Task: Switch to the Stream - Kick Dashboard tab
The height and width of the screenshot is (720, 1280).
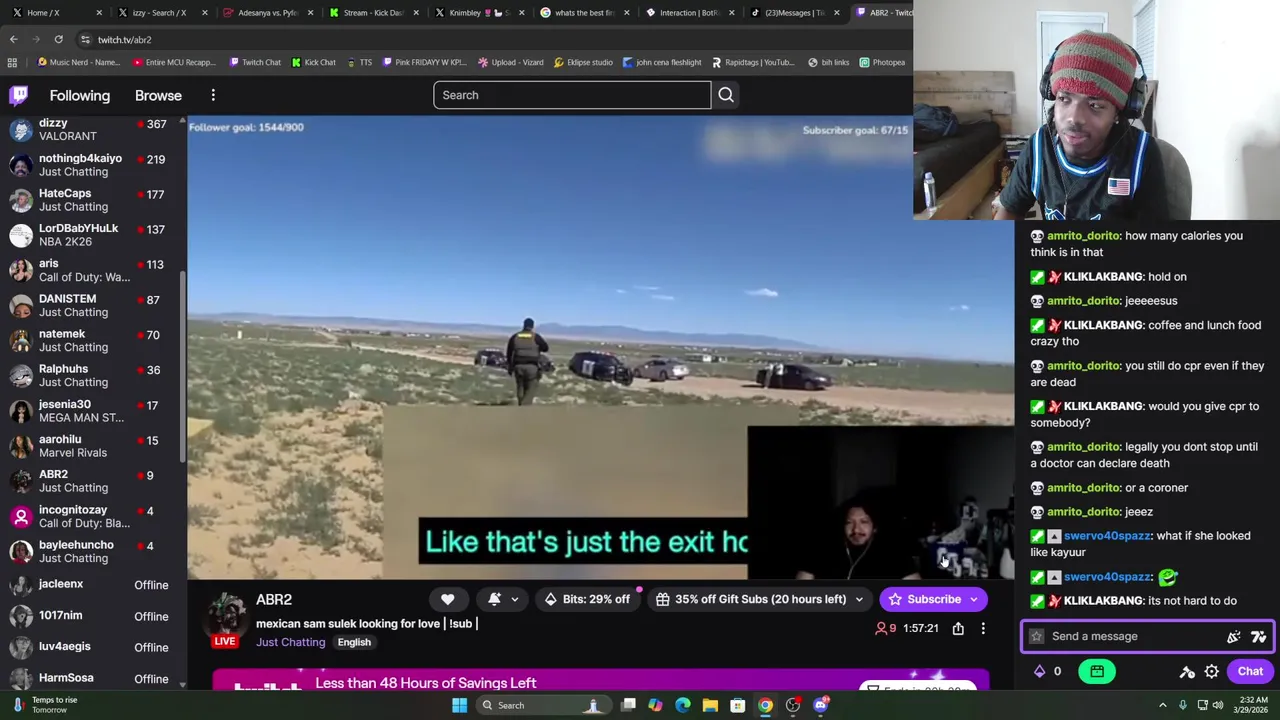Action: click(x=372, y=12)
